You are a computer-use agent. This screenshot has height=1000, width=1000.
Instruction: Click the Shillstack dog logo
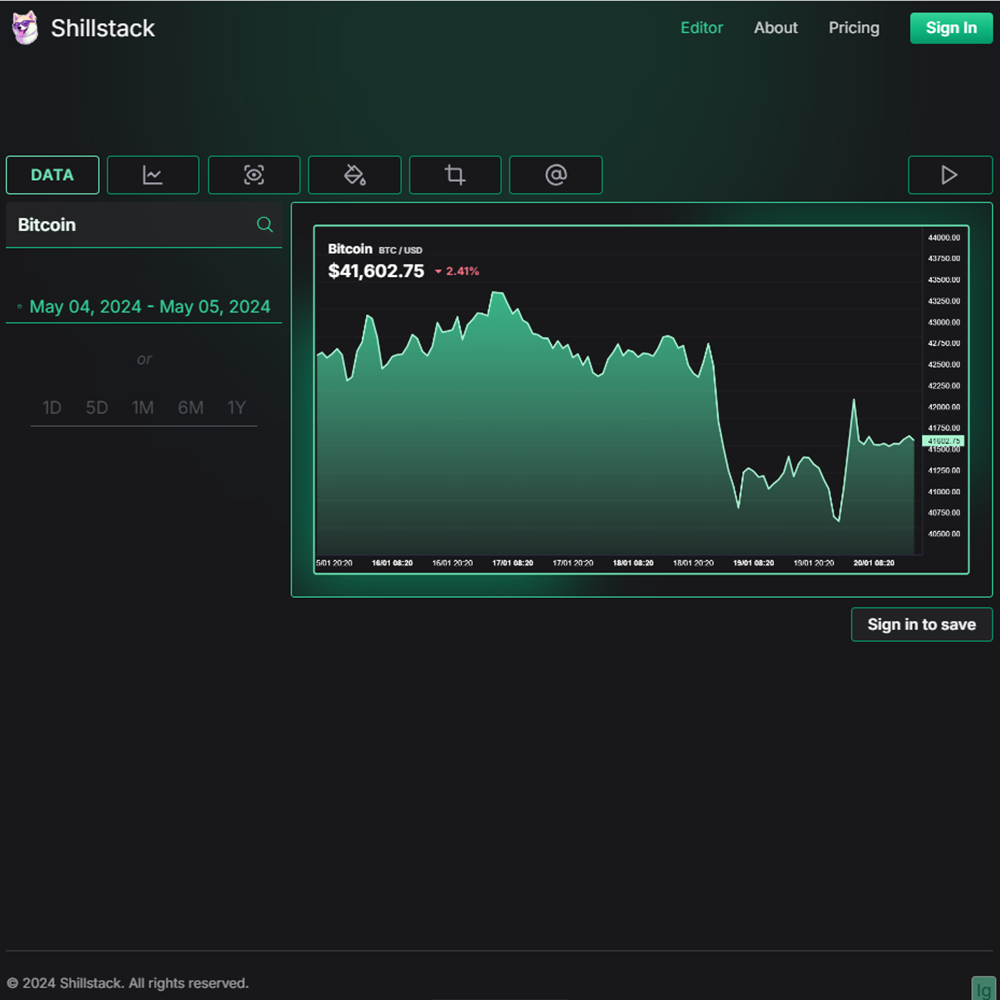coord(24,28)
